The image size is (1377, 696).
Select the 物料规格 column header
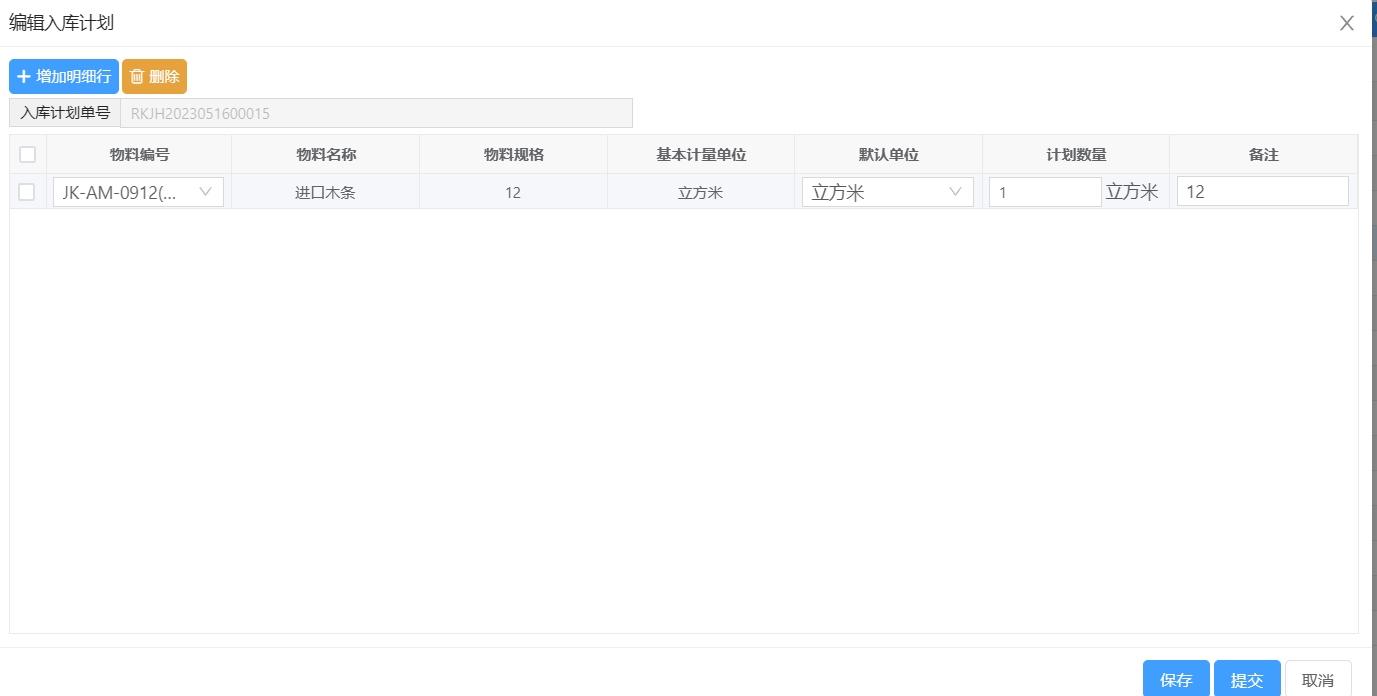coord(513,154)
